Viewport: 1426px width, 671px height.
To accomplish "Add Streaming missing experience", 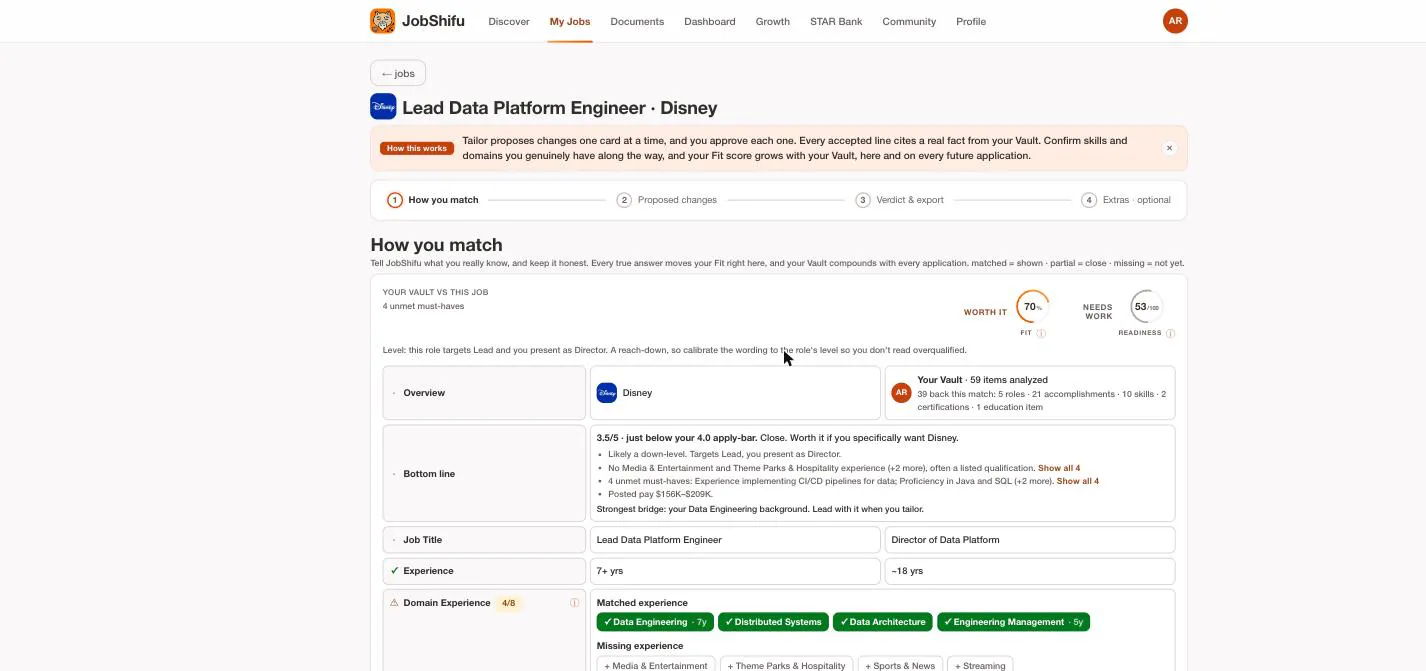I will (x=981, y=665).
